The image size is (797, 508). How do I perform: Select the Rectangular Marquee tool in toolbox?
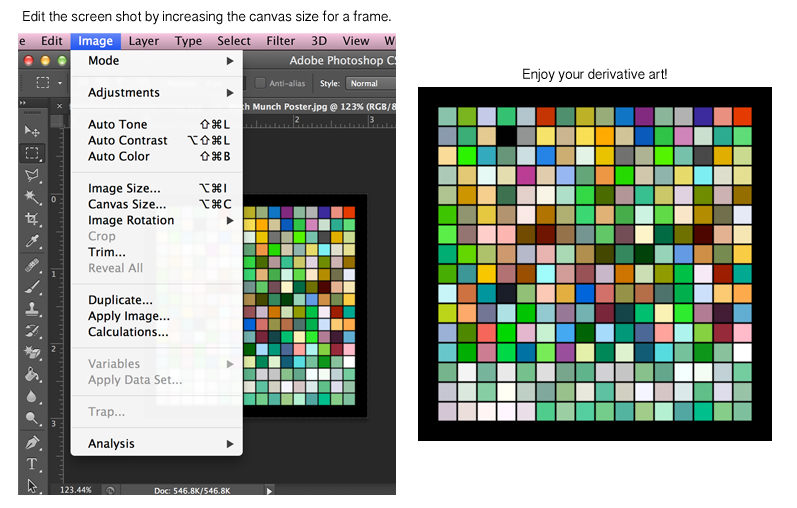(x=32, y=153)
